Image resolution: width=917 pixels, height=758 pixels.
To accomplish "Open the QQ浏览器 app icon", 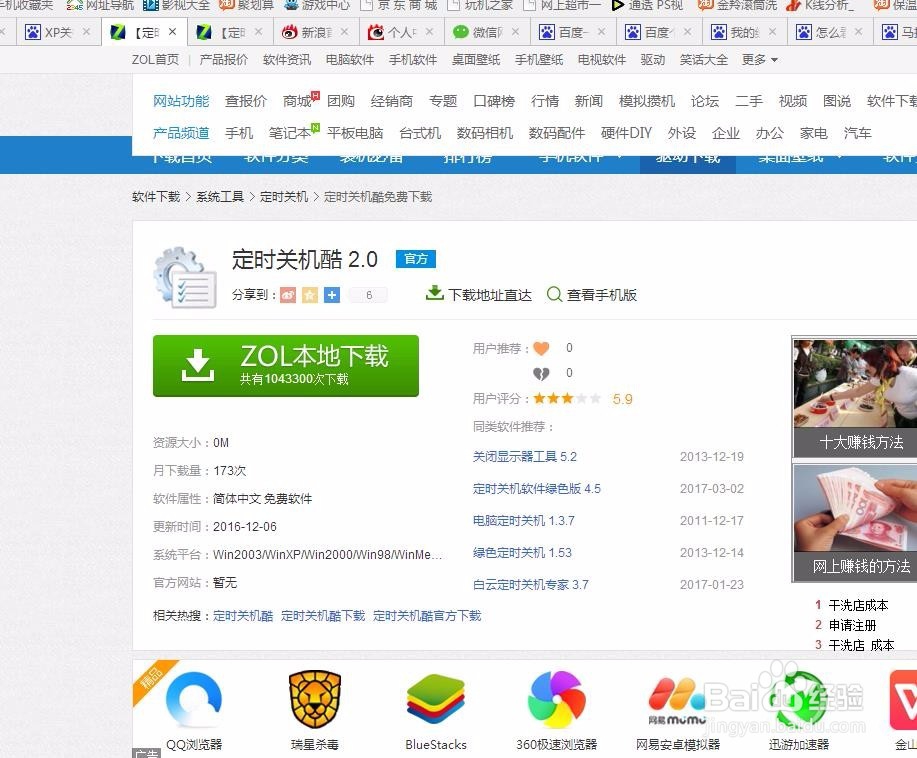I will click(194, 700).
